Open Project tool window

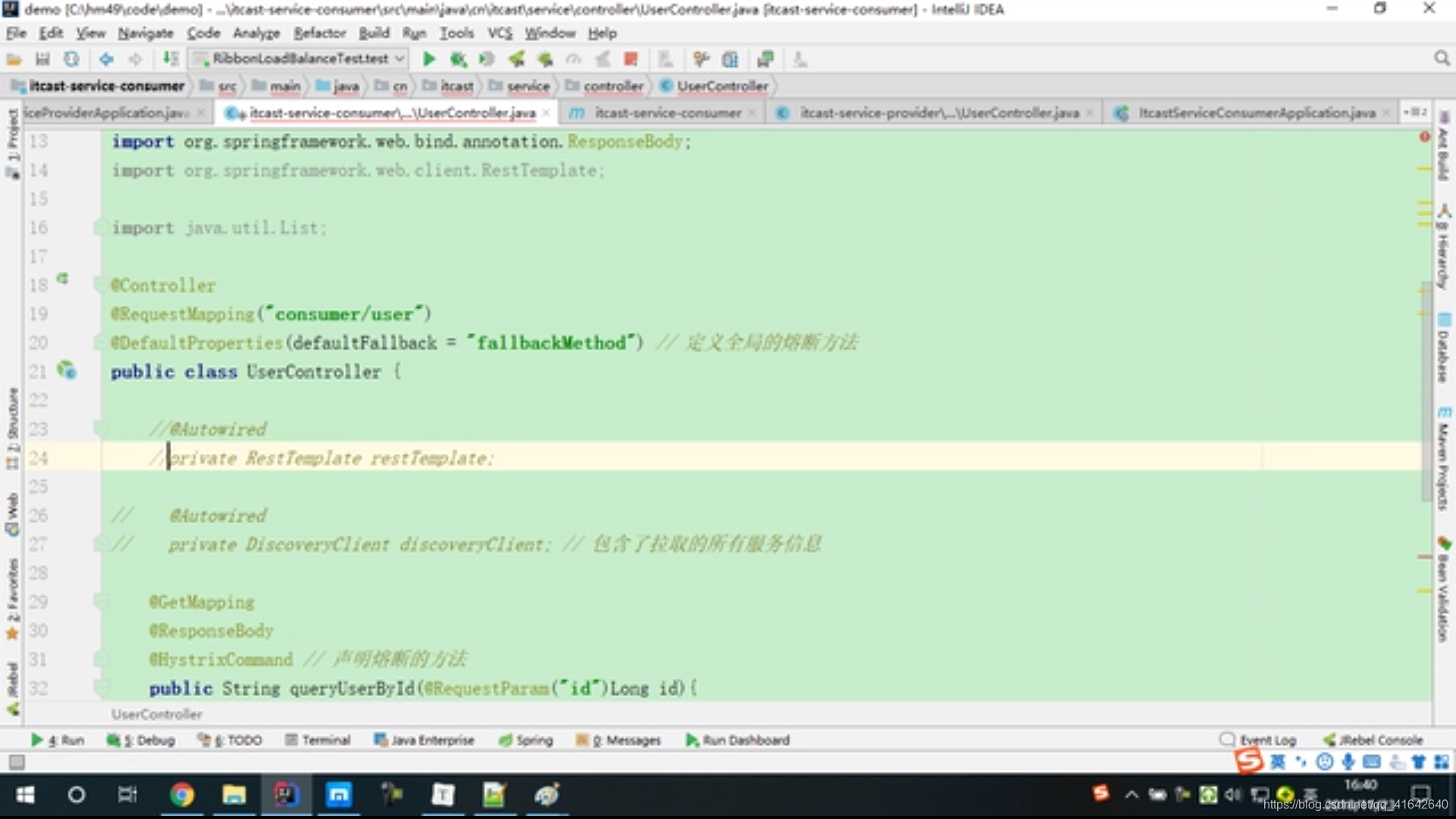click(x=12, y=143)
